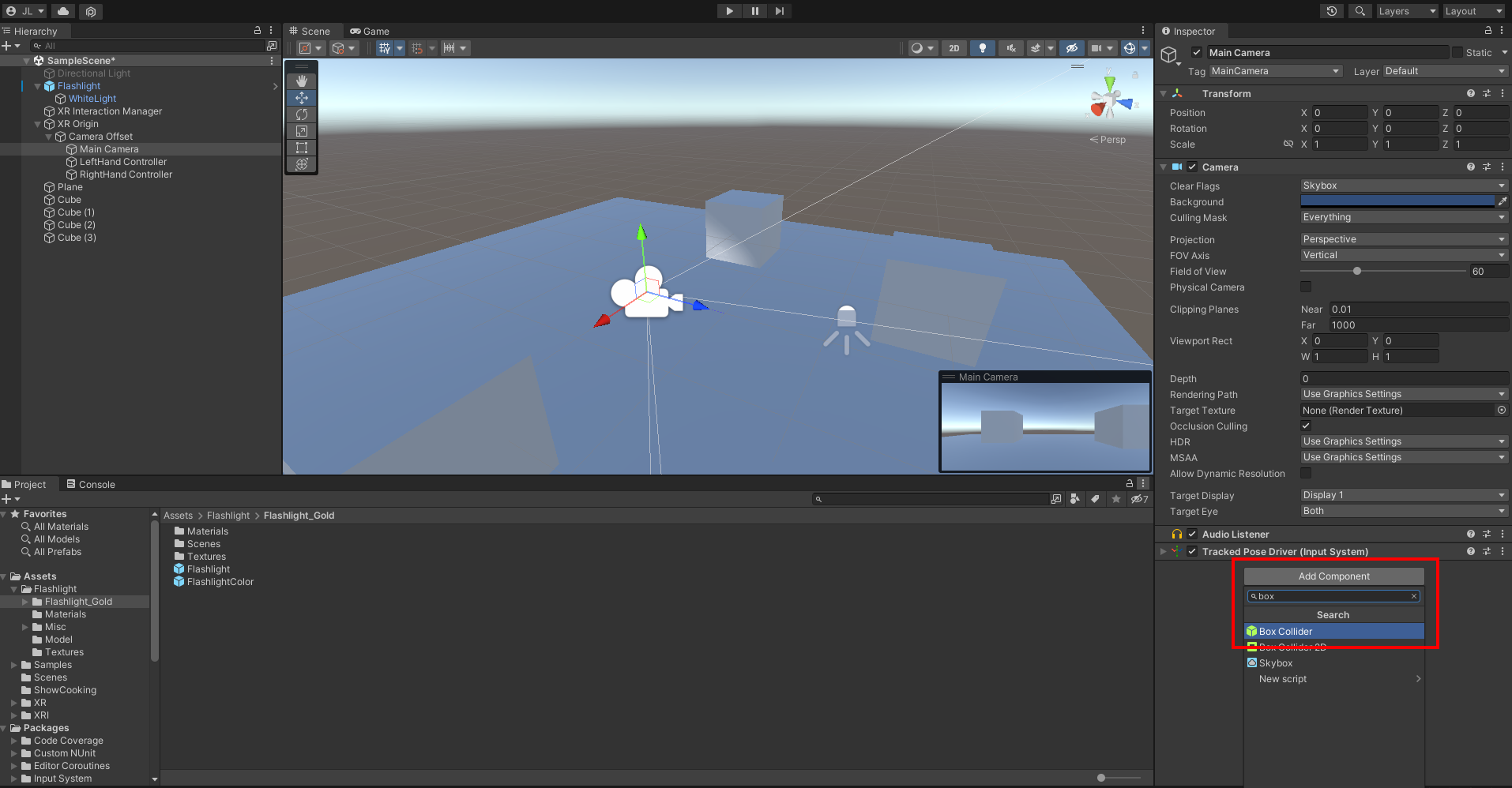
Task: Select the Rect transform tool
Action: pos(301,148)
